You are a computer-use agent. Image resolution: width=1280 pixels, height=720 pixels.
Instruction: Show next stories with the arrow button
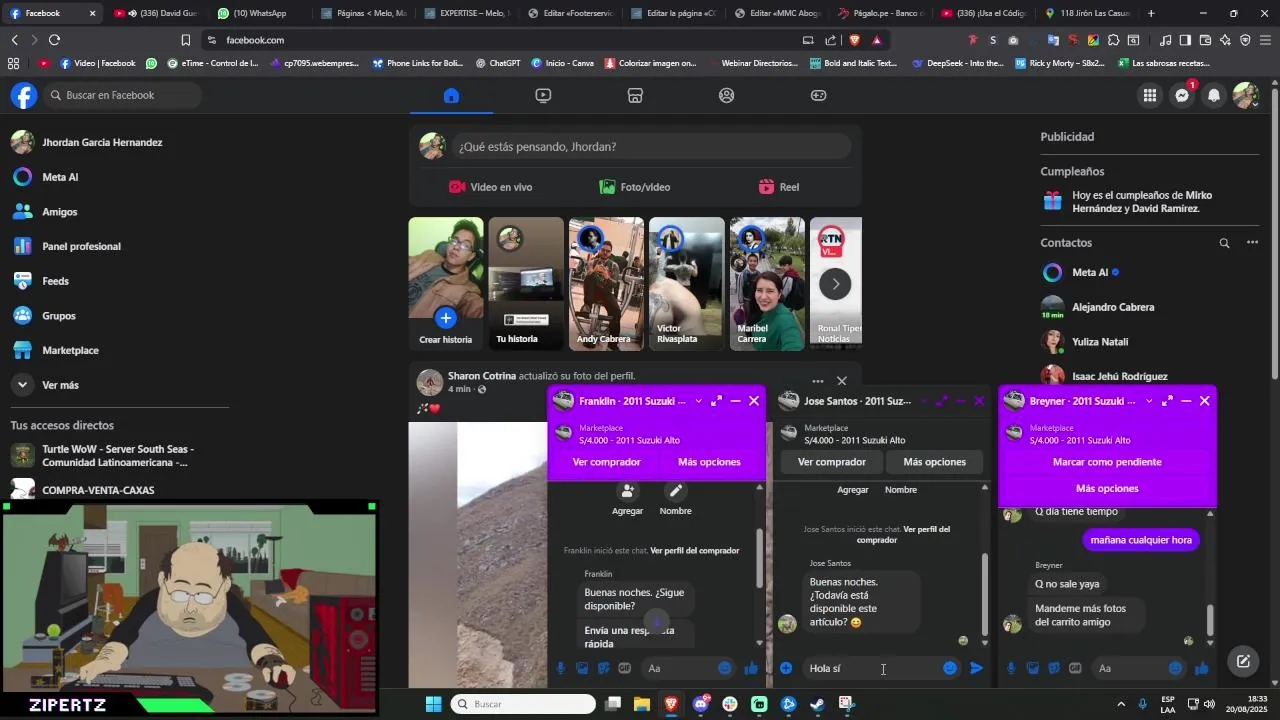pos(835,284)
